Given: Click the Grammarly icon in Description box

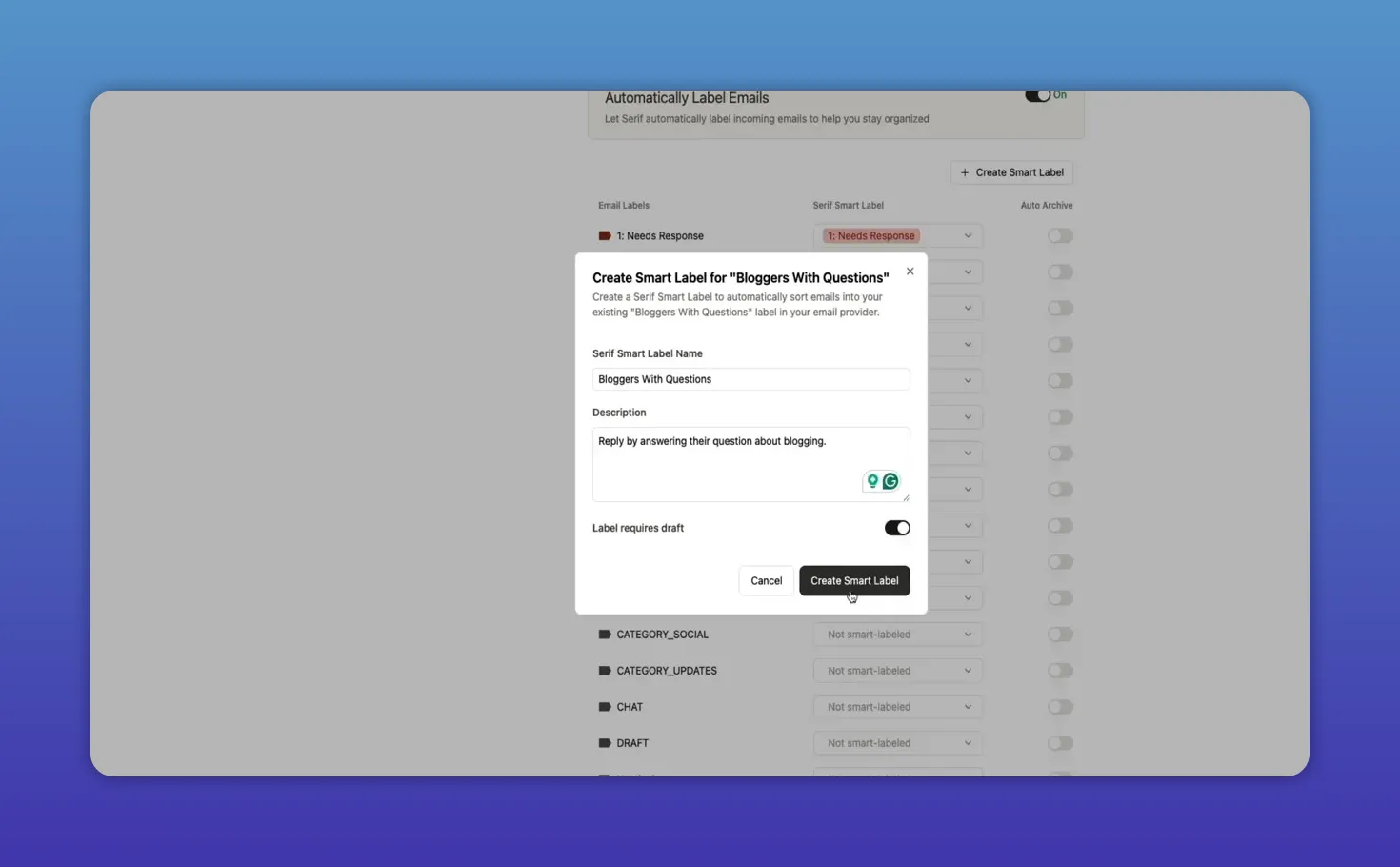Looking at the screenshot, I should [890, 481].
